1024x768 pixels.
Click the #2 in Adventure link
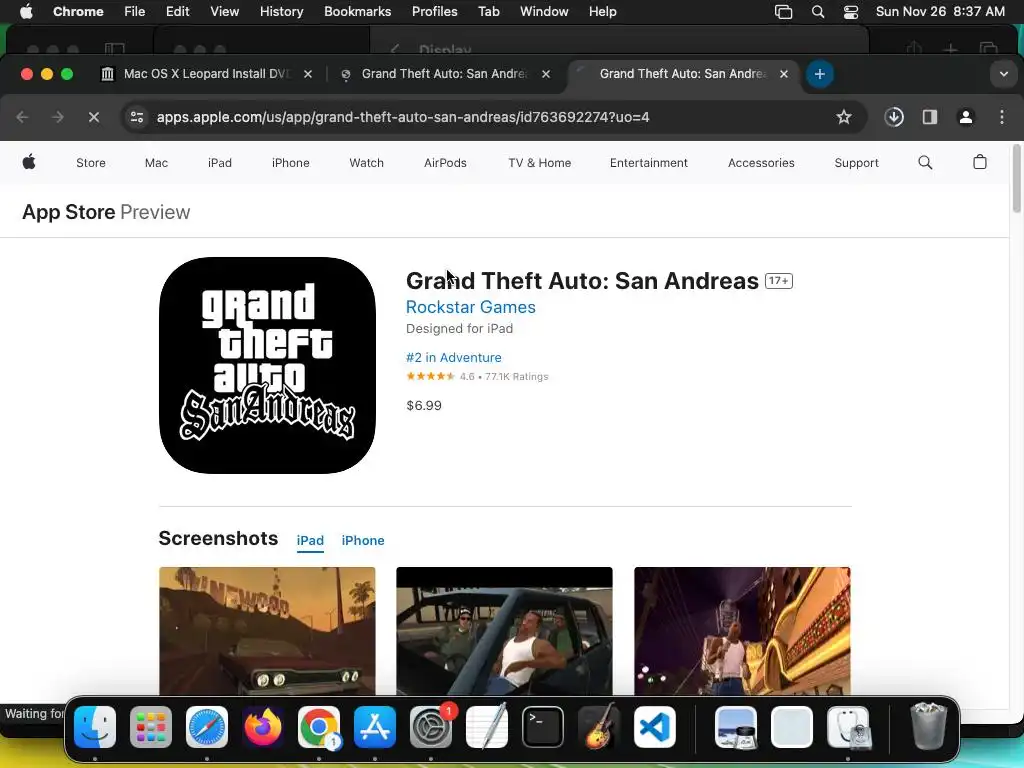click(x=453, y=357)
